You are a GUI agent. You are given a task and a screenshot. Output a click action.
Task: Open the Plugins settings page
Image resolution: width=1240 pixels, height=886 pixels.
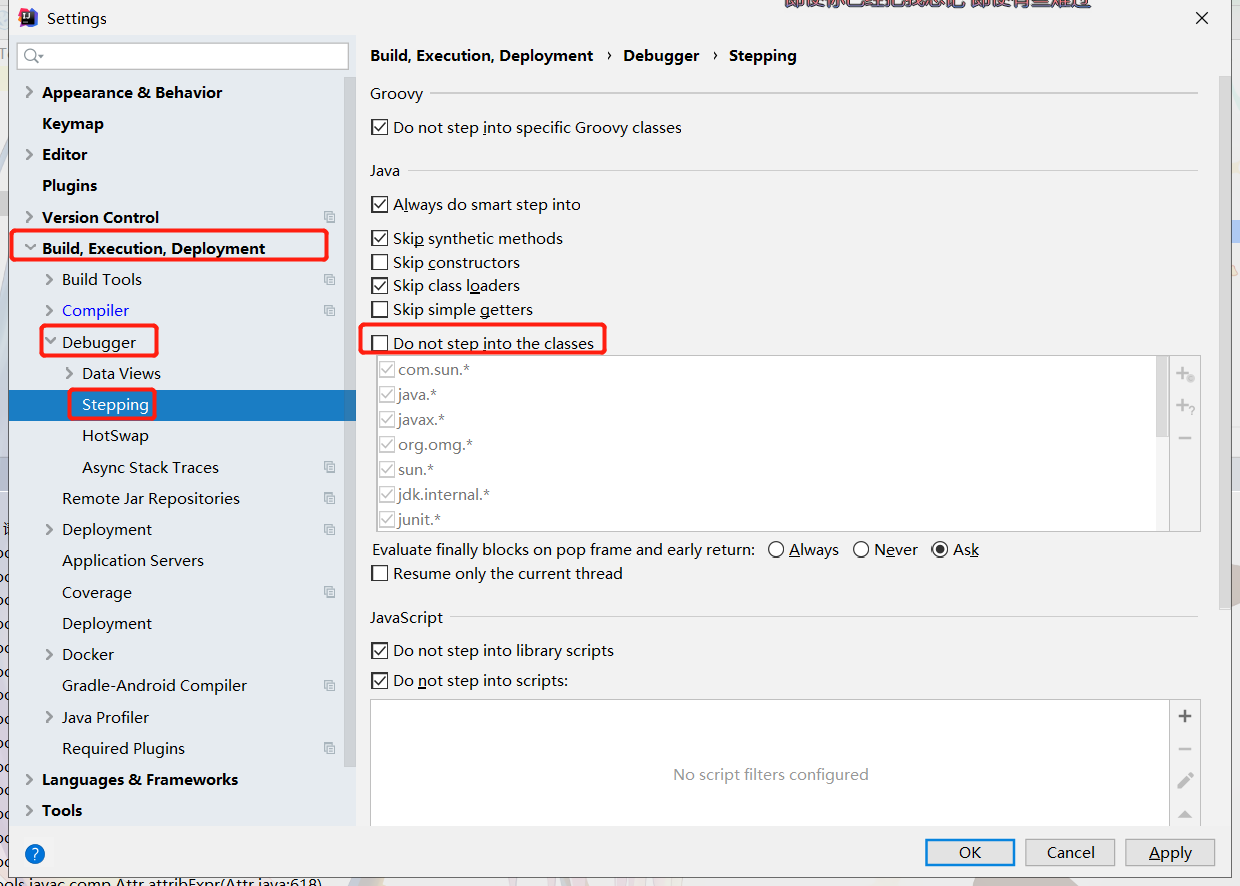[70, 186]
